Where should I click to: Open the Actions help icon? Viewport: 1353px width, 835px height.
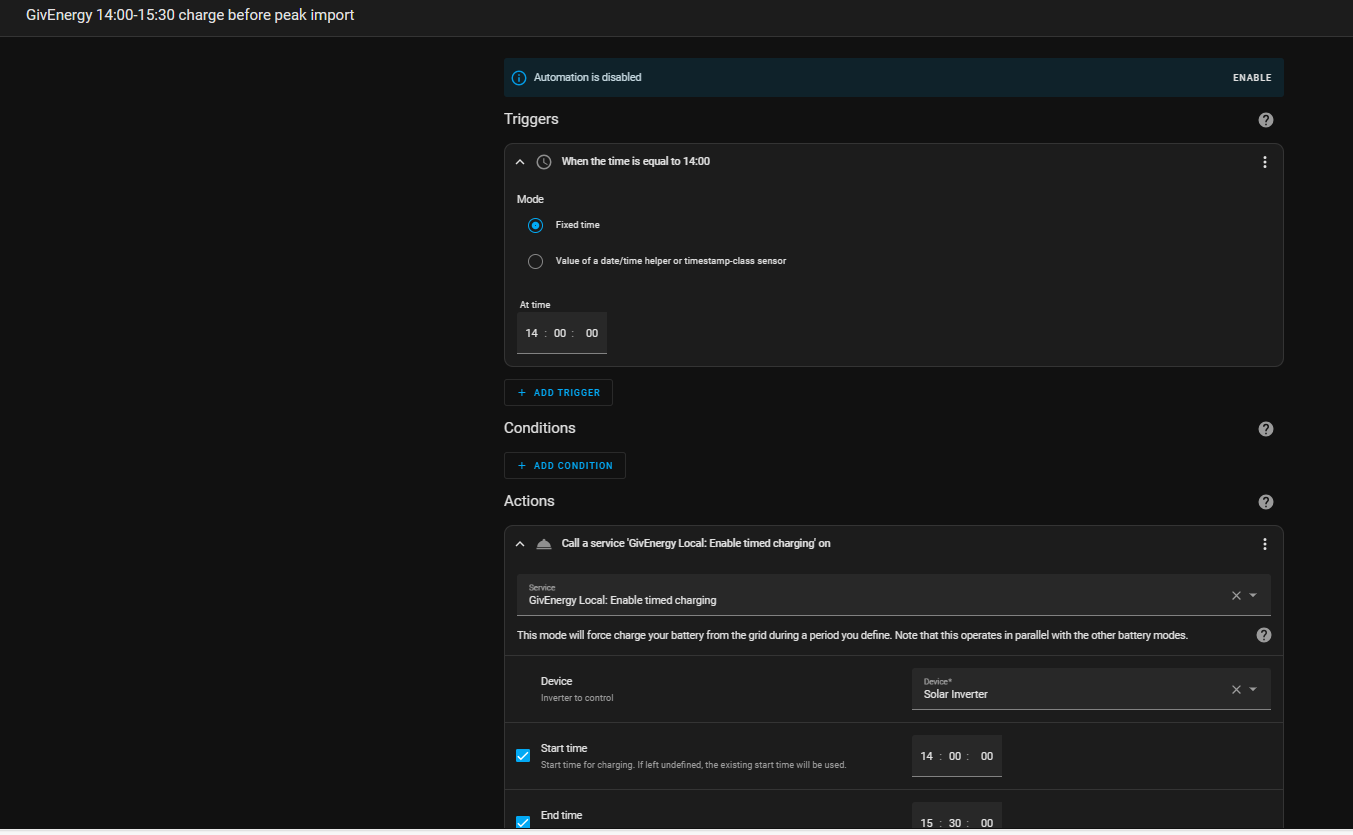coord(1265,502)
